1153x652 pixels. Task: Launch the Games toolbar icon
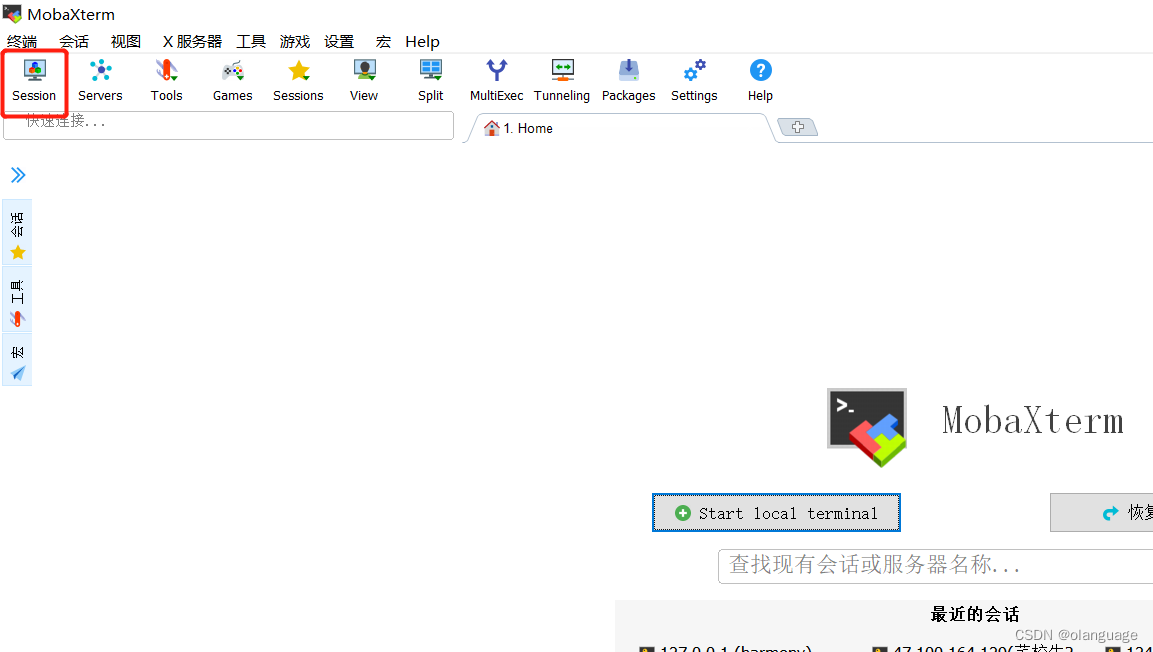coord(232,82)
